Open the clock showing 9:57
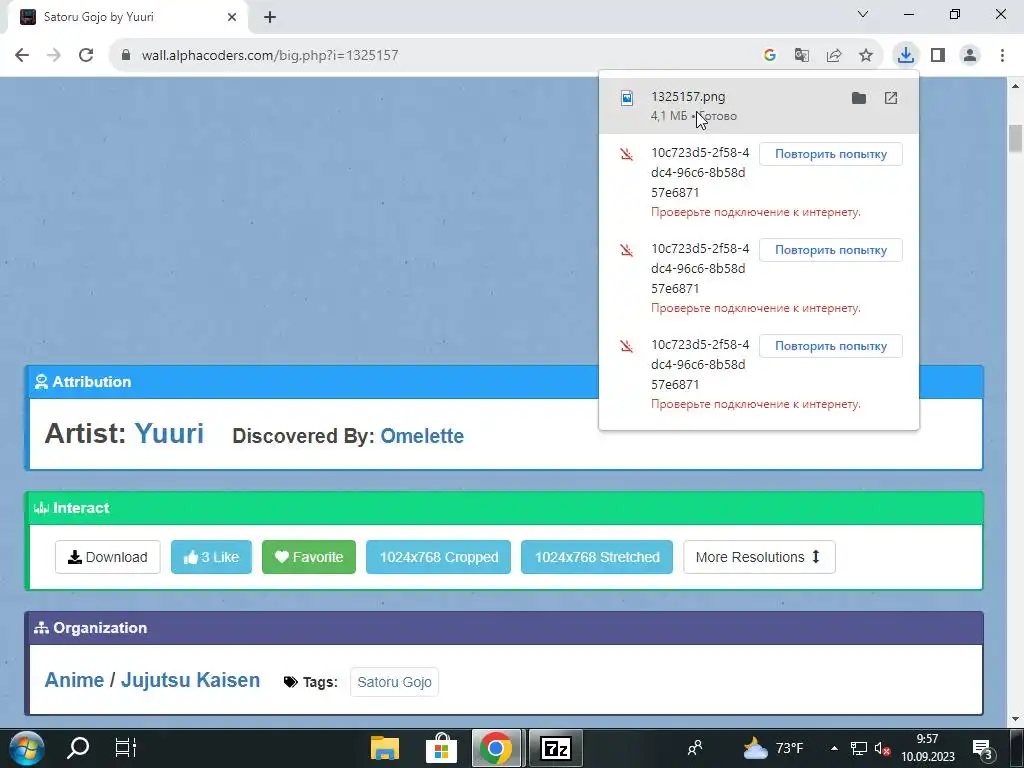The image size is (1024, 768). (x=927, y=748)
